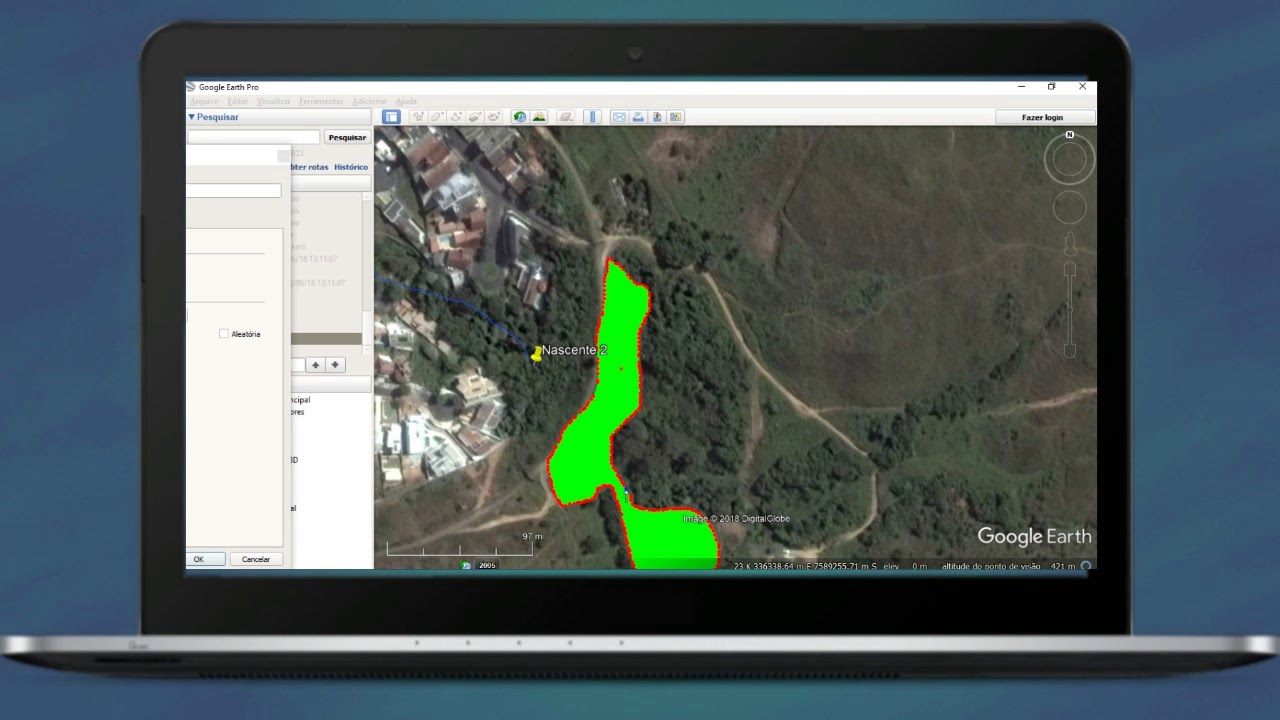Open the Adicionar menu
Viewport: 1280px width, 720px height.
coord(370,101)
